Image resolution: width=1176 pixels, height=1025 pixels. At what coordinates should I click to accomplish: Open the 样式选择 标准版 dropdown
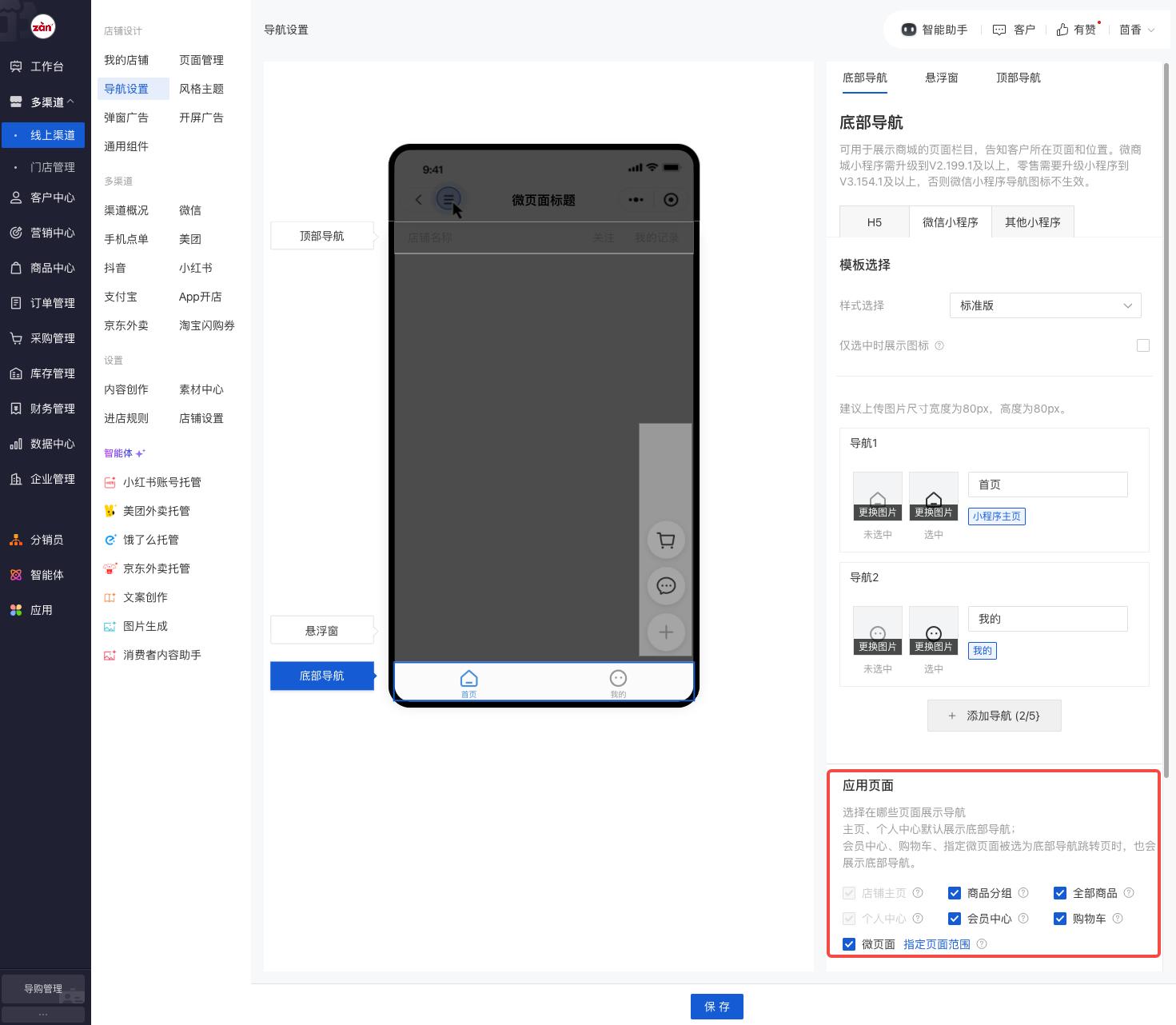(1045, 305)
